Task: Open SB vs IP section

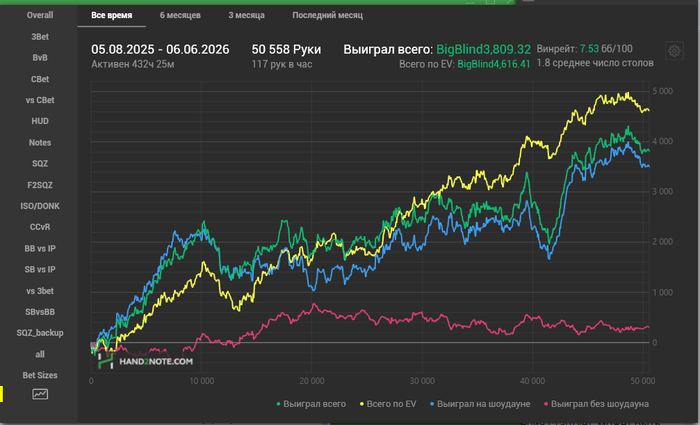Action: [x=40, y=269]
